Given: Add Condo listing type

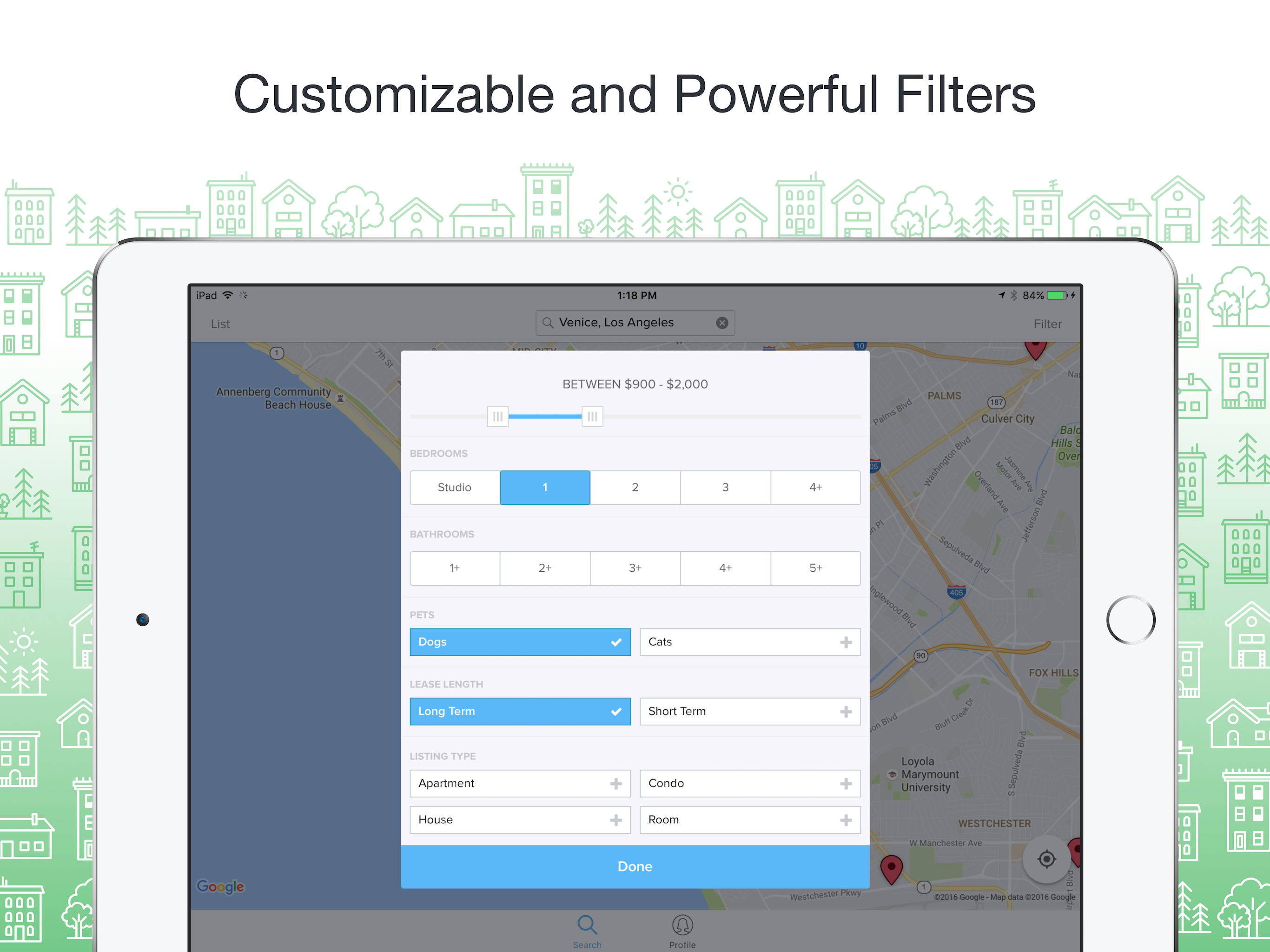Looking at the screenshot, I should pyautogui.click(x=750, y=783).
